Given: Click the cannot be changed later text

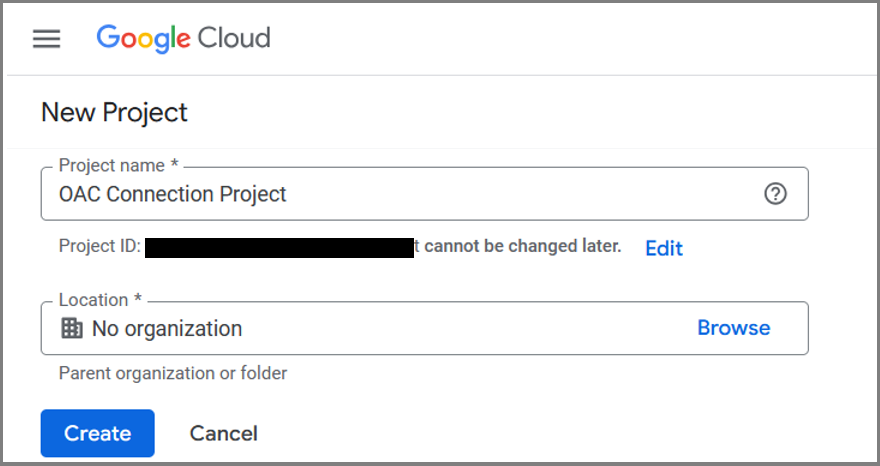Looking at the screenshot, I should [x=522, y=246].
